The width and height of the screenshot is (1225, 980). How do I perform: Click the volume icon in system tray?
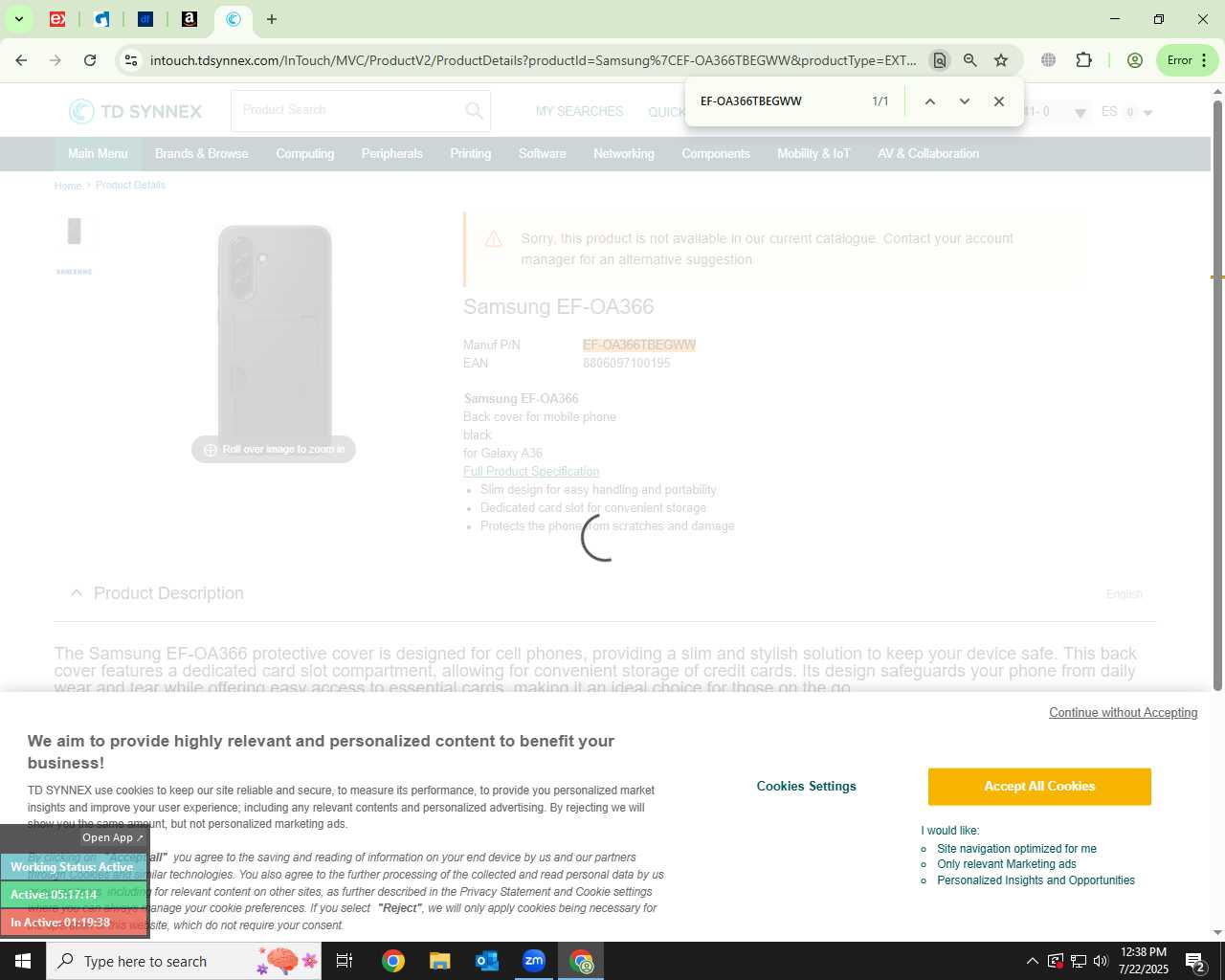click(x=1101, y=961)
